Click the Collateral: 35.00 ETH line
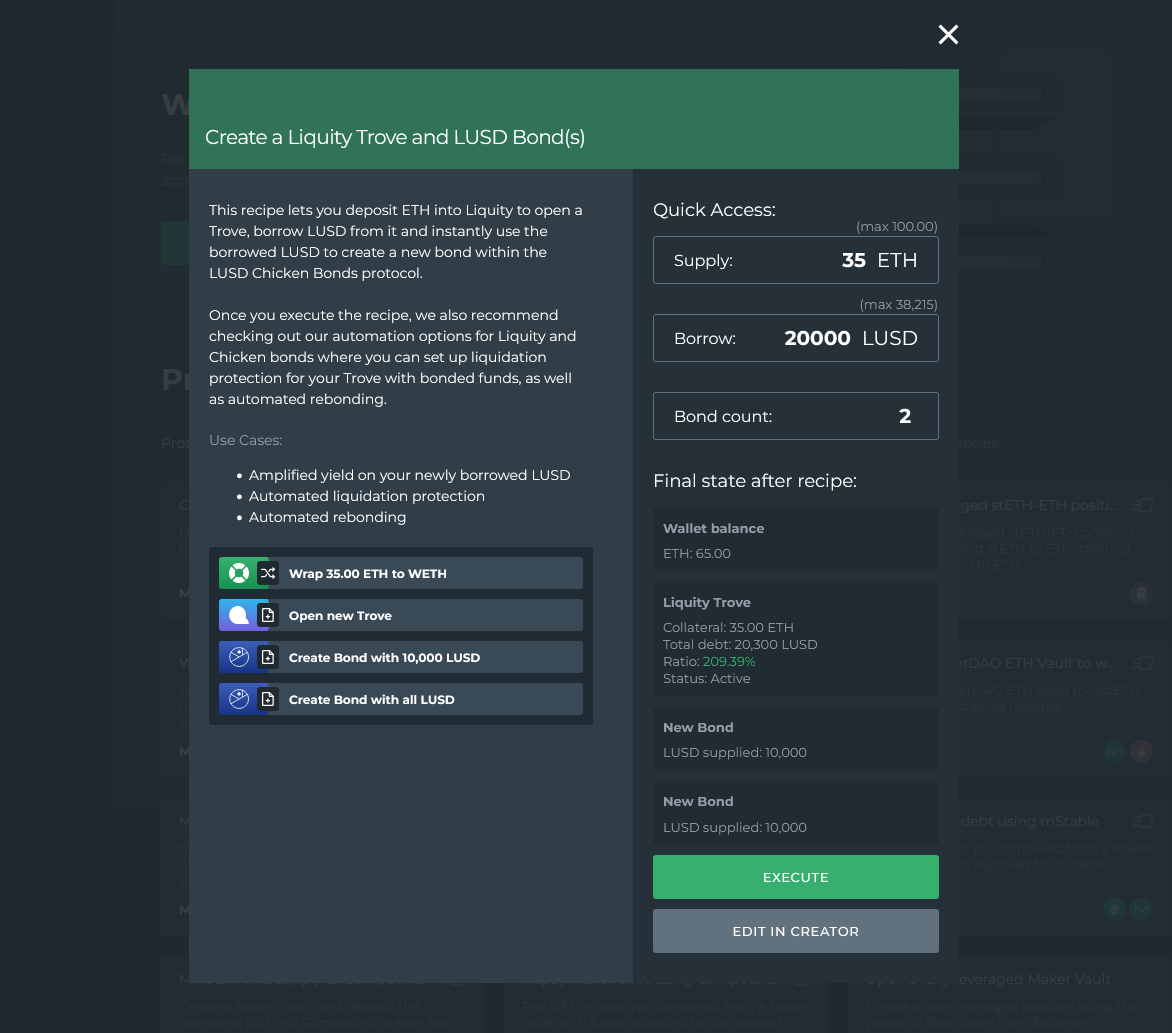Image resolution: width=1172 pixels, height=1033 pixels. [x=728, y=627]
